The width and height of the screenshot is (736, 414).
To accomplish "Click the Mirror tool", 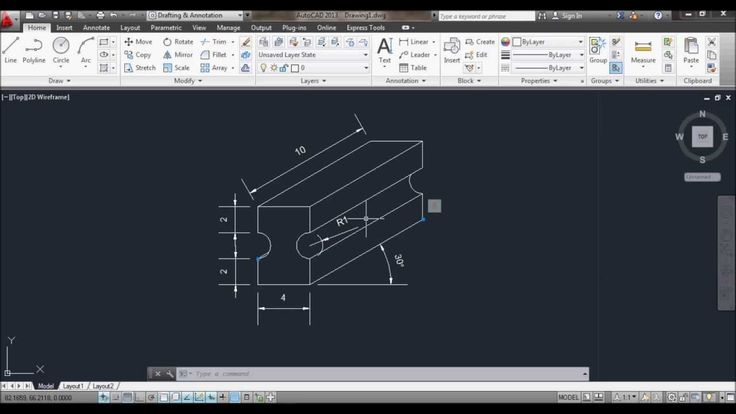I will tap(177, 55).
